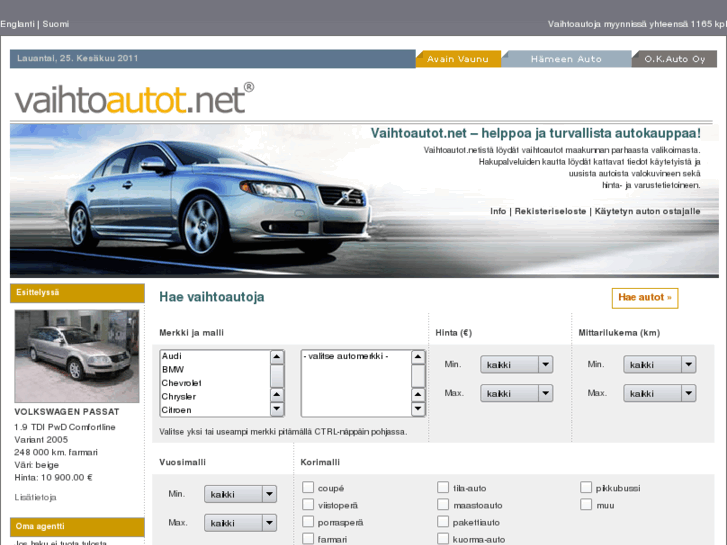Select Chrysler in the brand list
727x545 pixels.
point(215,396)
